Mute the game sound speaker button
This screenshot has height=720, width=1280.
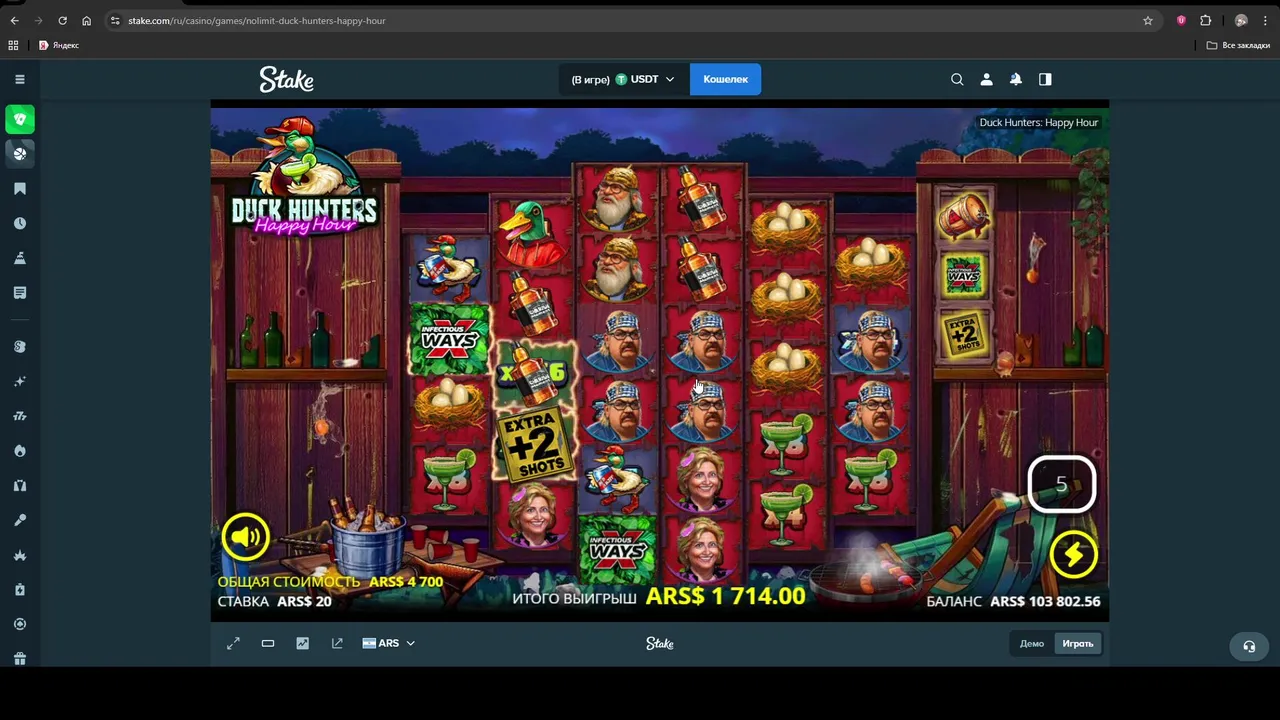[245, 537]
